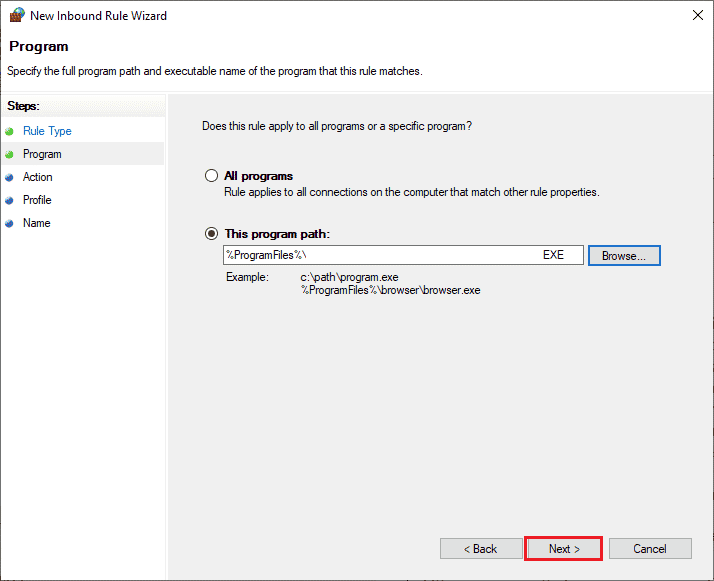Choose the This program path radio button
The image size is (714, 581).
pyautogui.click(x=211, y=234)
